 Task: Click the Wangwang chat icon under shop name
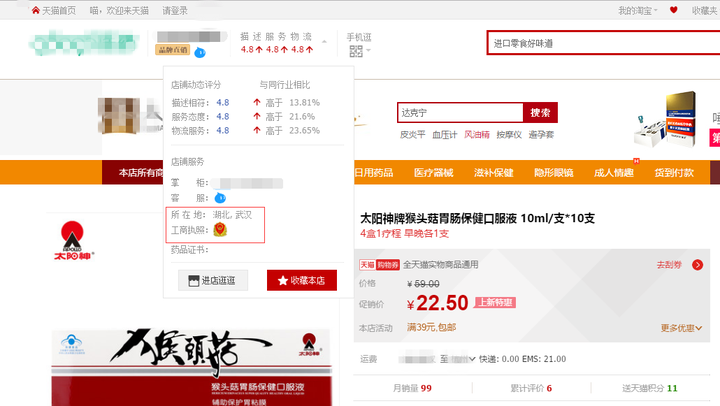pos(200,52)
